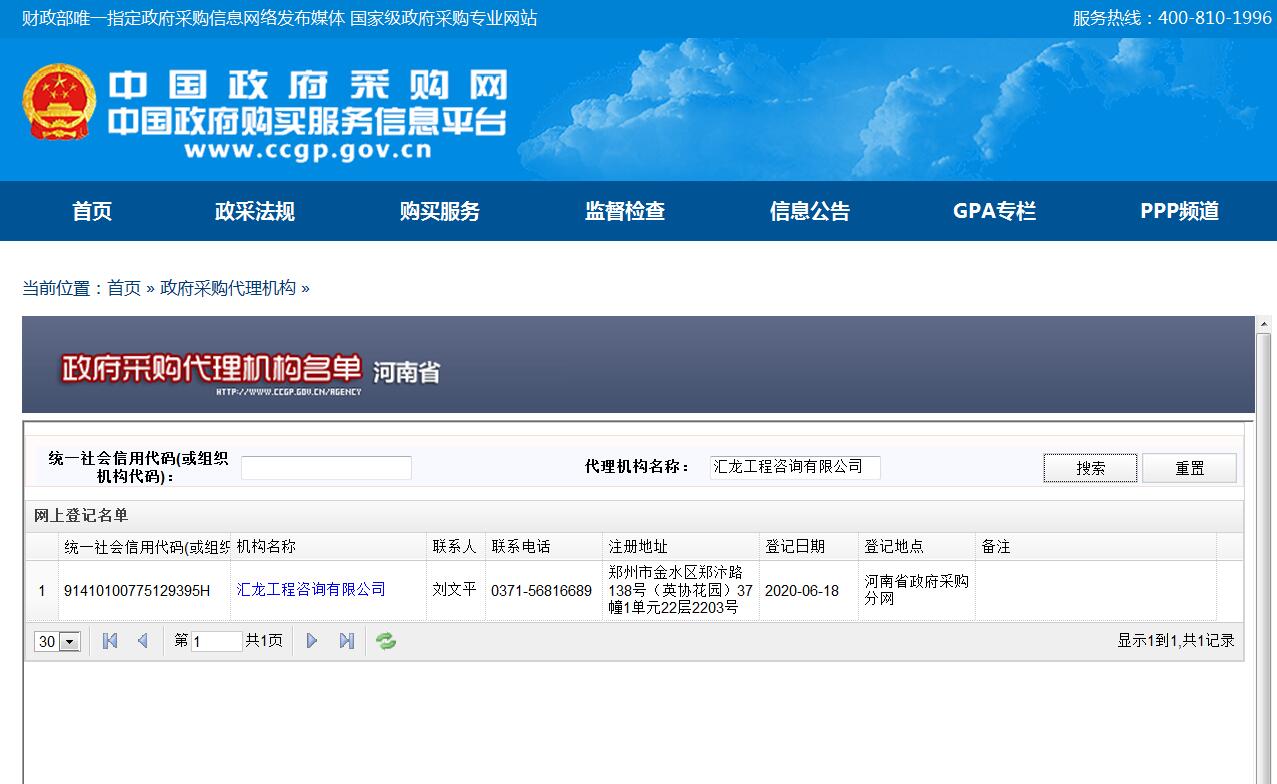Focus the 统一社会信用代码 input field
The width and height of the screenshot is (1277, 784).
326,468
